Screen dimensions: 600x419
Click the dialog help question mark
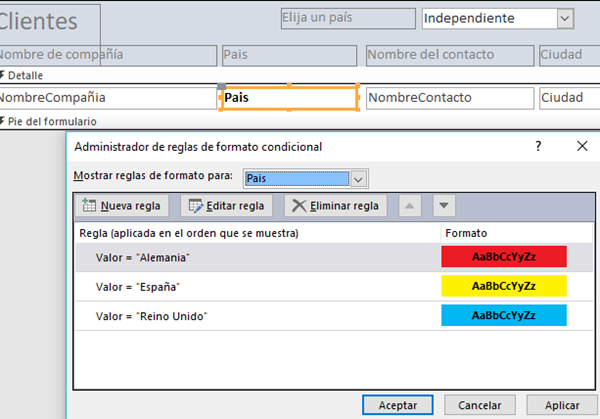[537, 146]
